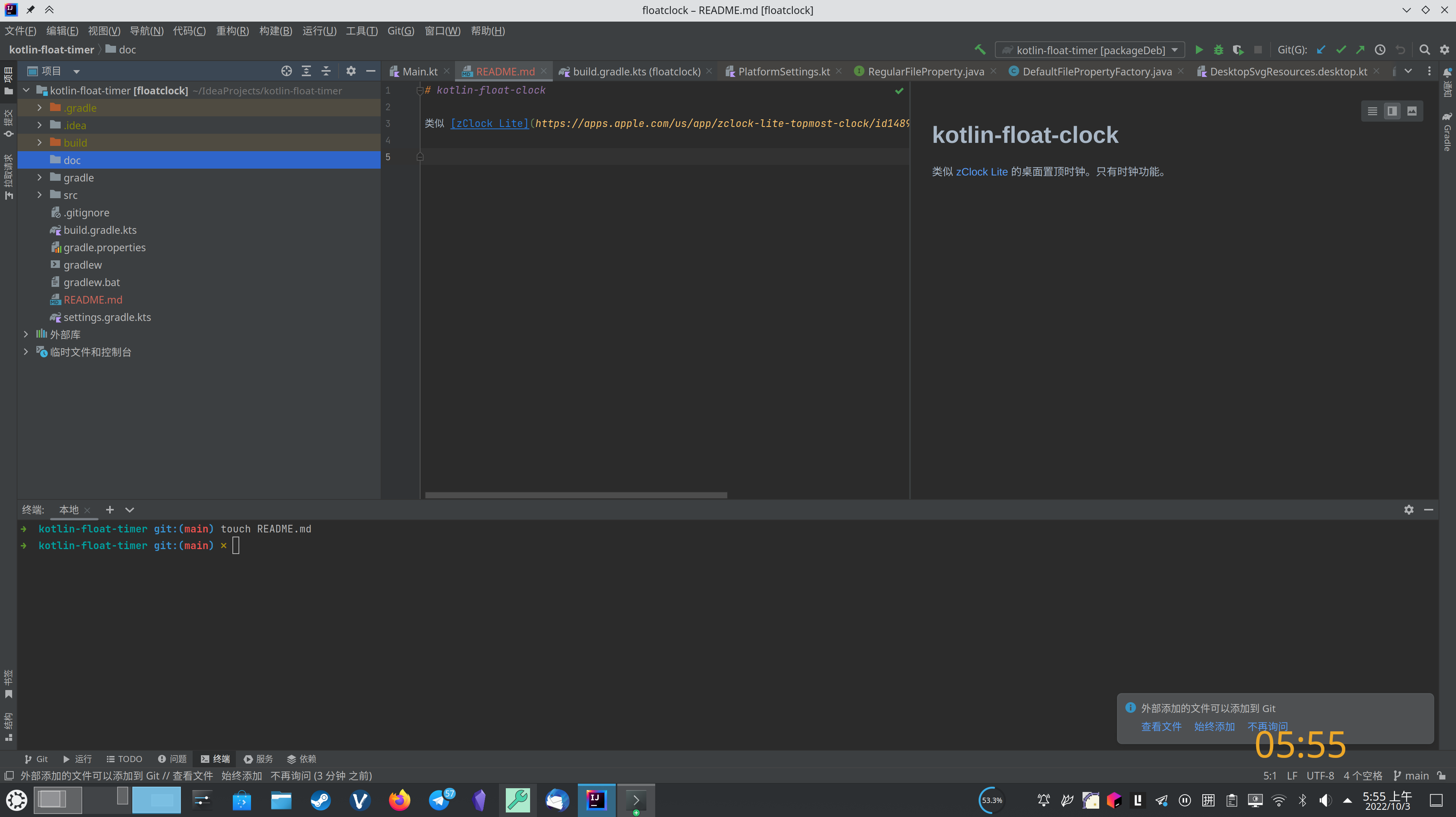This screenshot has width=1456, height=817.
Task: Expand the src folder
Action: pyautogui.click(x=39, y=195)
